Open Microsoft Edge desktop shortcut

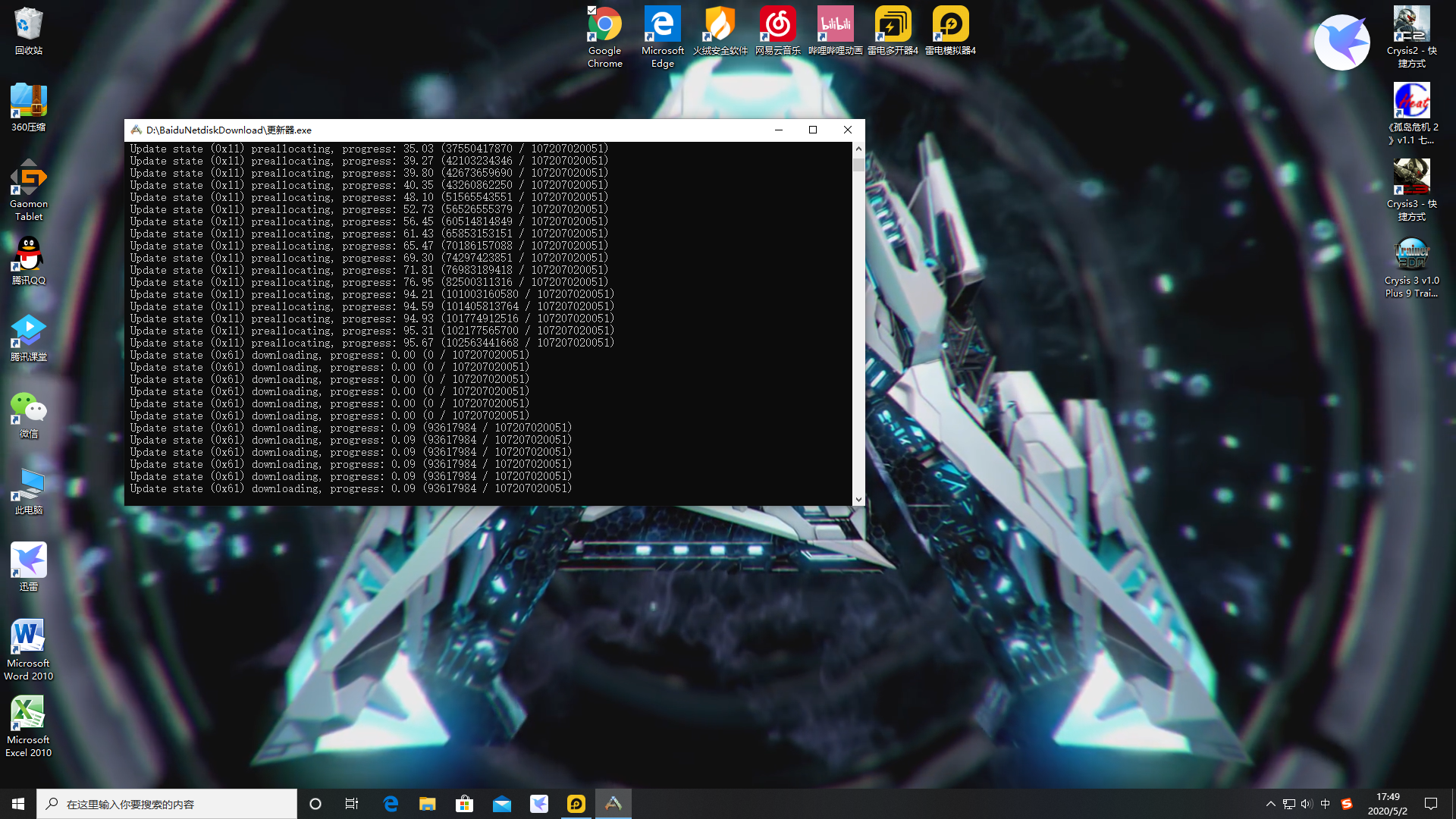pyautogui.click(x=663, y=37)
